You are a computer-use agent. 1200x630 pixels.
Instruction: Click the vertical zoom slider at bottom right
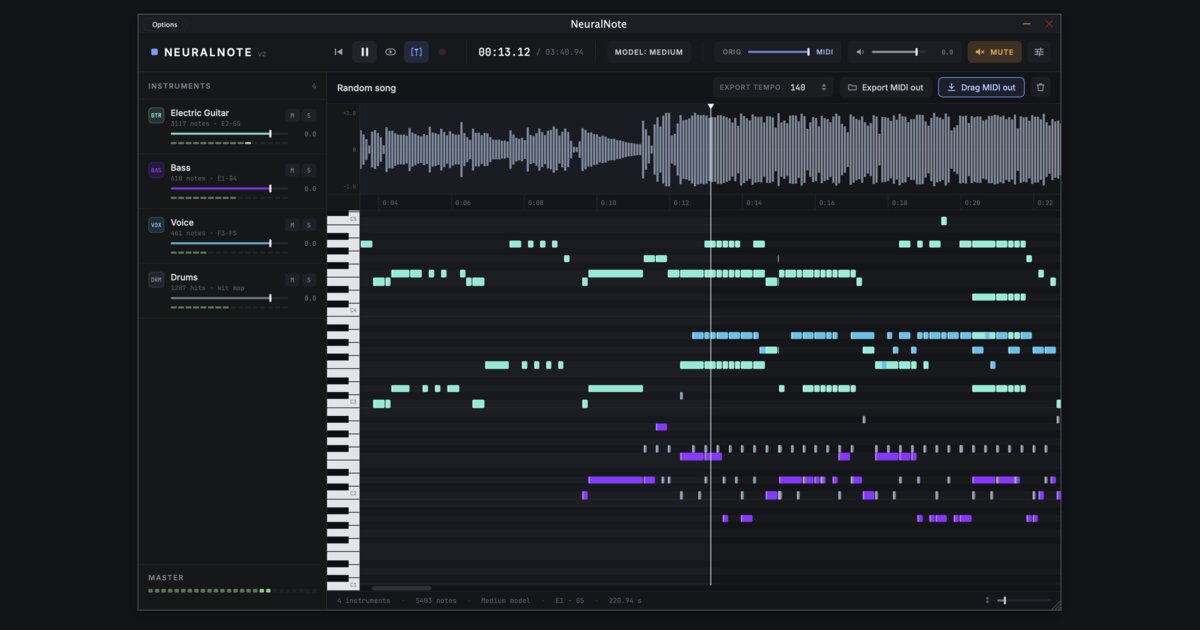click(x=1024, y=600)
